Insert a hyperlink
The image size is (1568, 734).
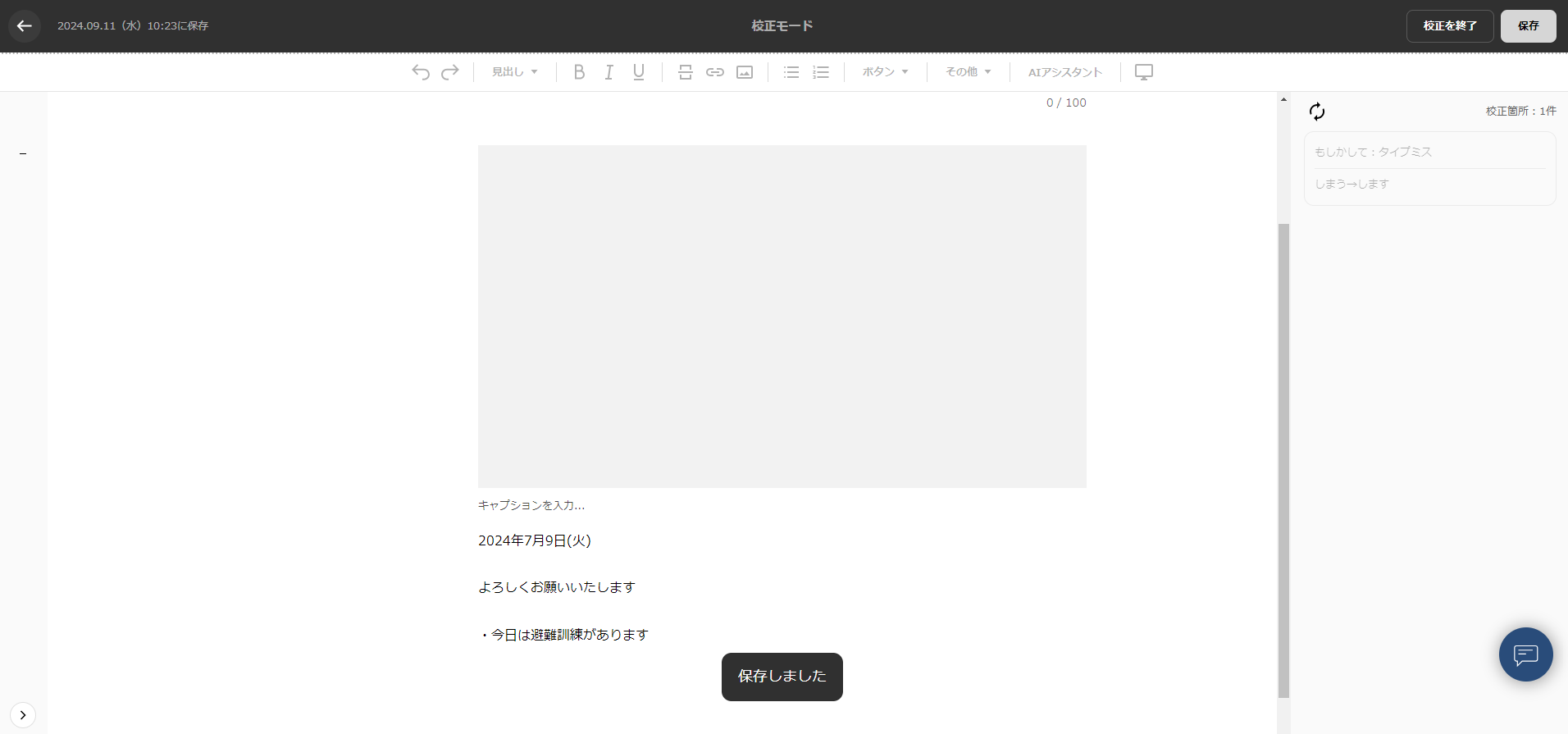coord(715,72)
